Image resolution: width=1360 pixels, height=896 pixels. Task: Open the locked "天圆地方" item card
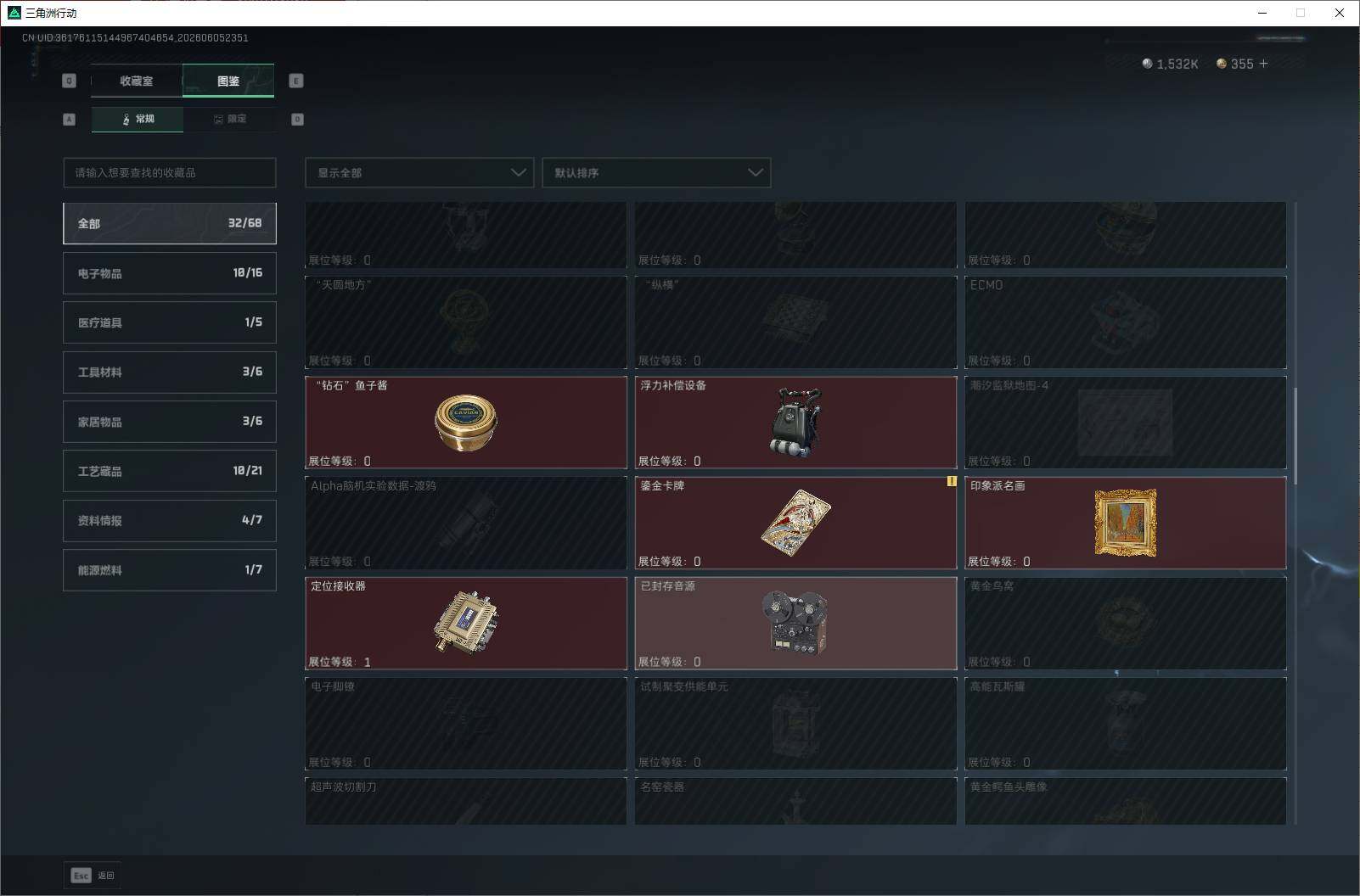466,322
